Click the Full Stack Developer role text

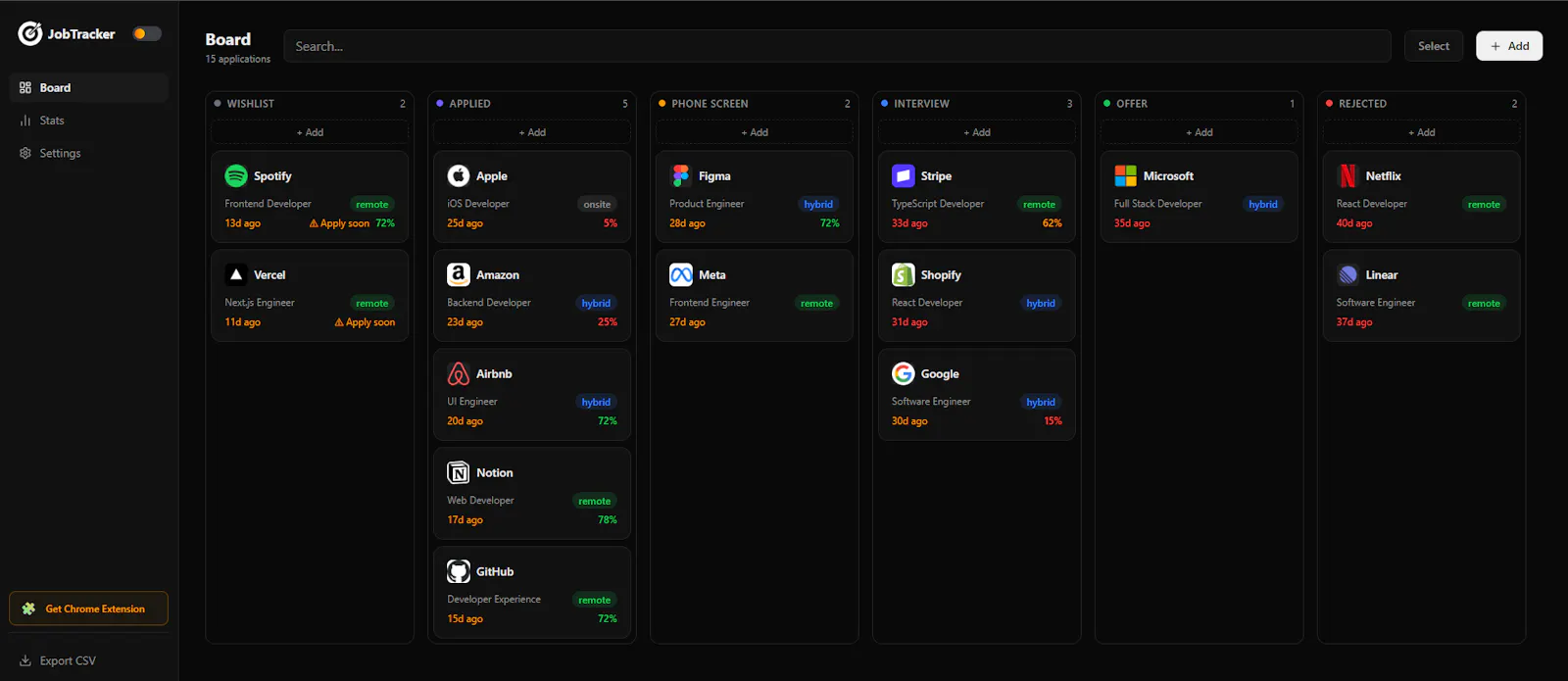click(x=1157, y=204)
